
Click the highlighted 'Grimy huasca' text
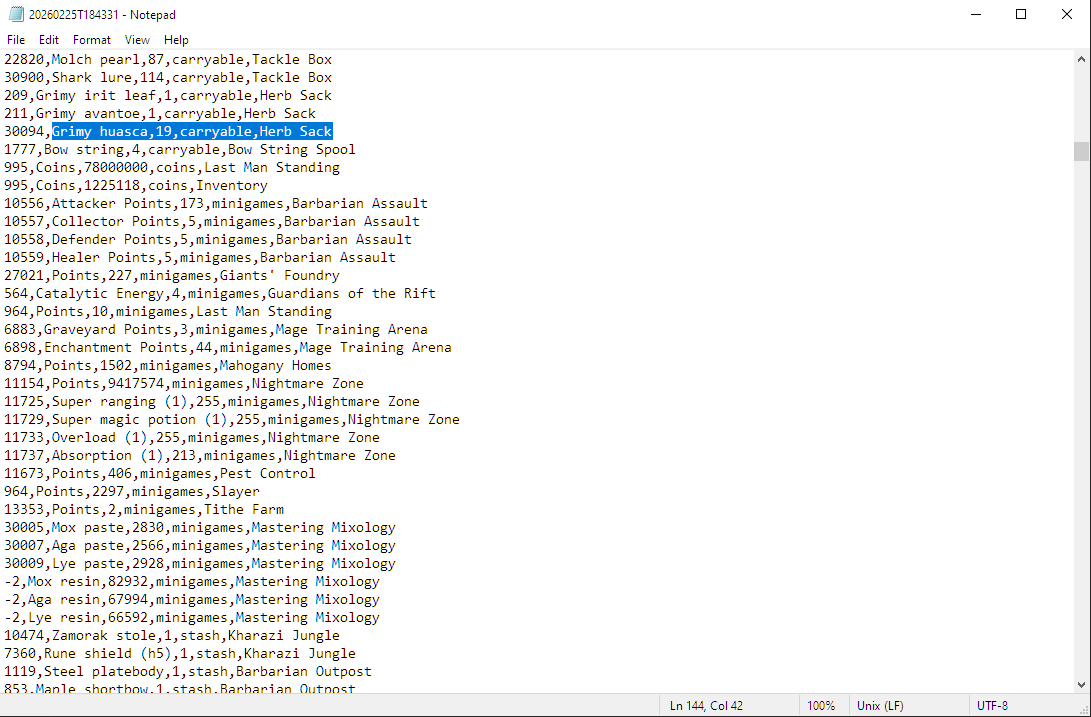coord(193,132)
